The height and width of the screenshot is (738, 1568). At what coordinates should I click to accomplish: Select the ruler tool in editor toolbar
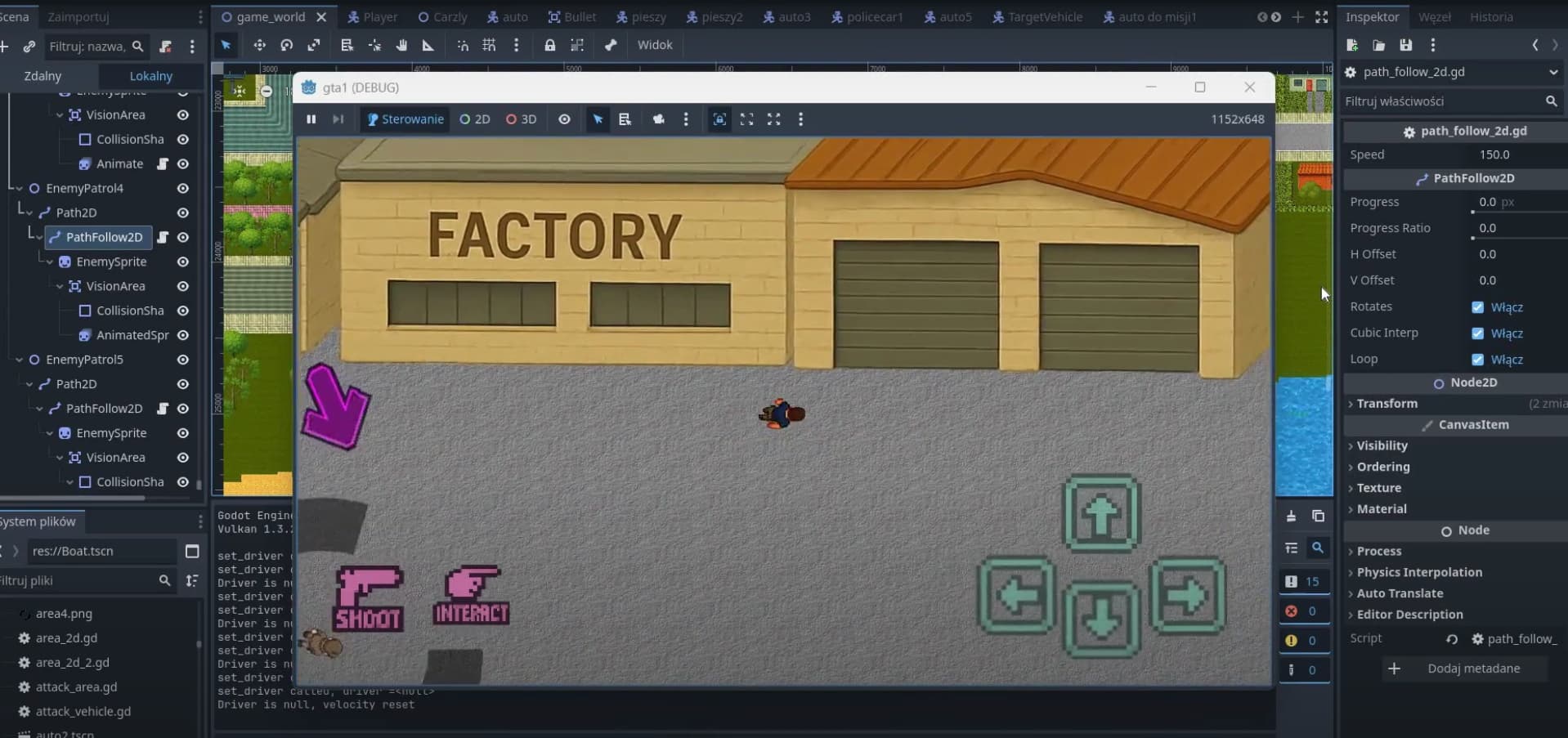point(428,46)
